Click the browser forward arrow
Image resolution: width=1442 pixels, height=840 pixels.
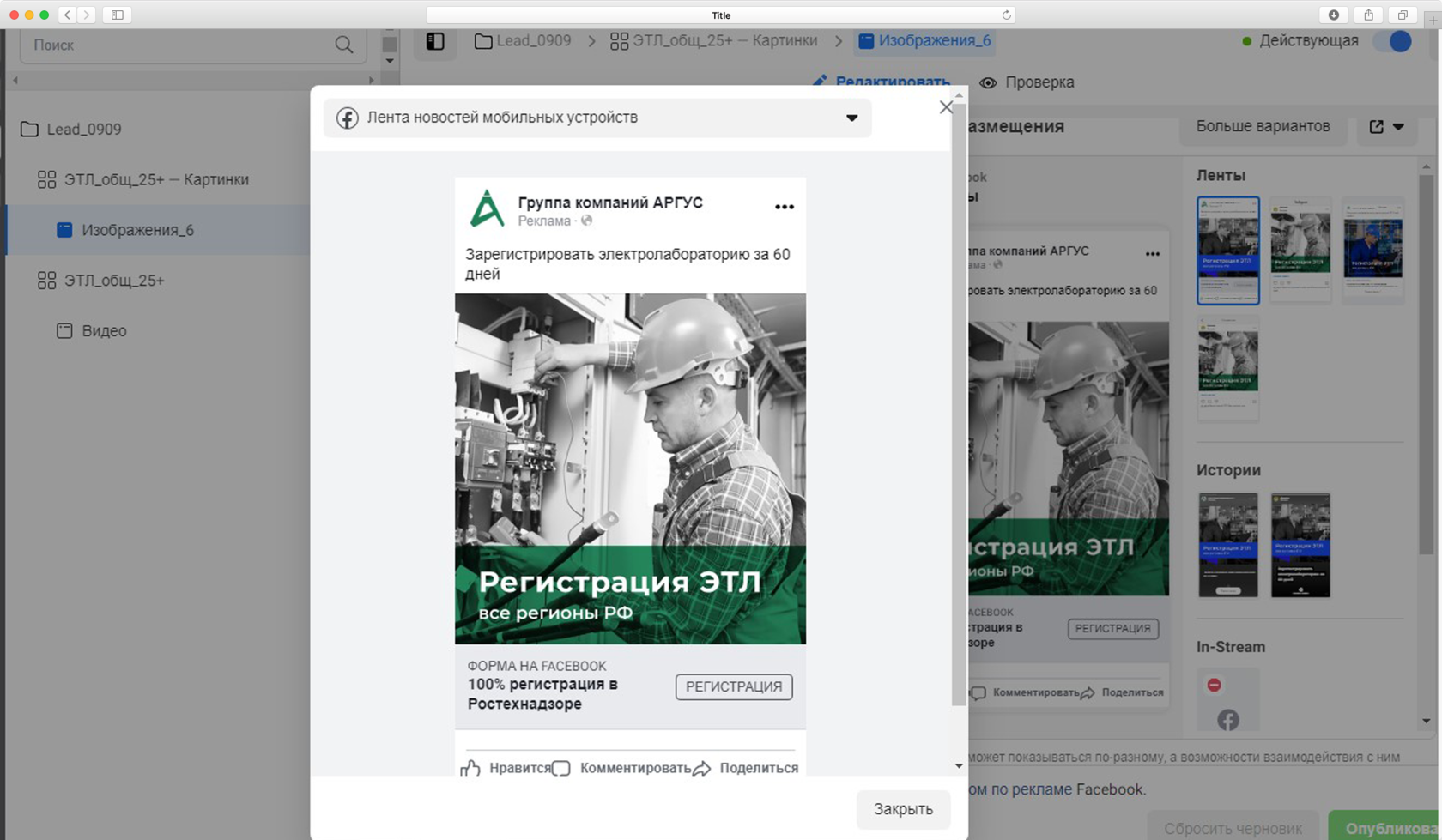coord(87,15)
